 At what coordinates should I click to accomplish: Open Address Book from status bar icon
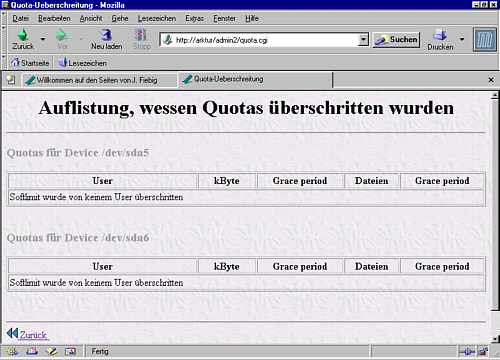[70, 351]
